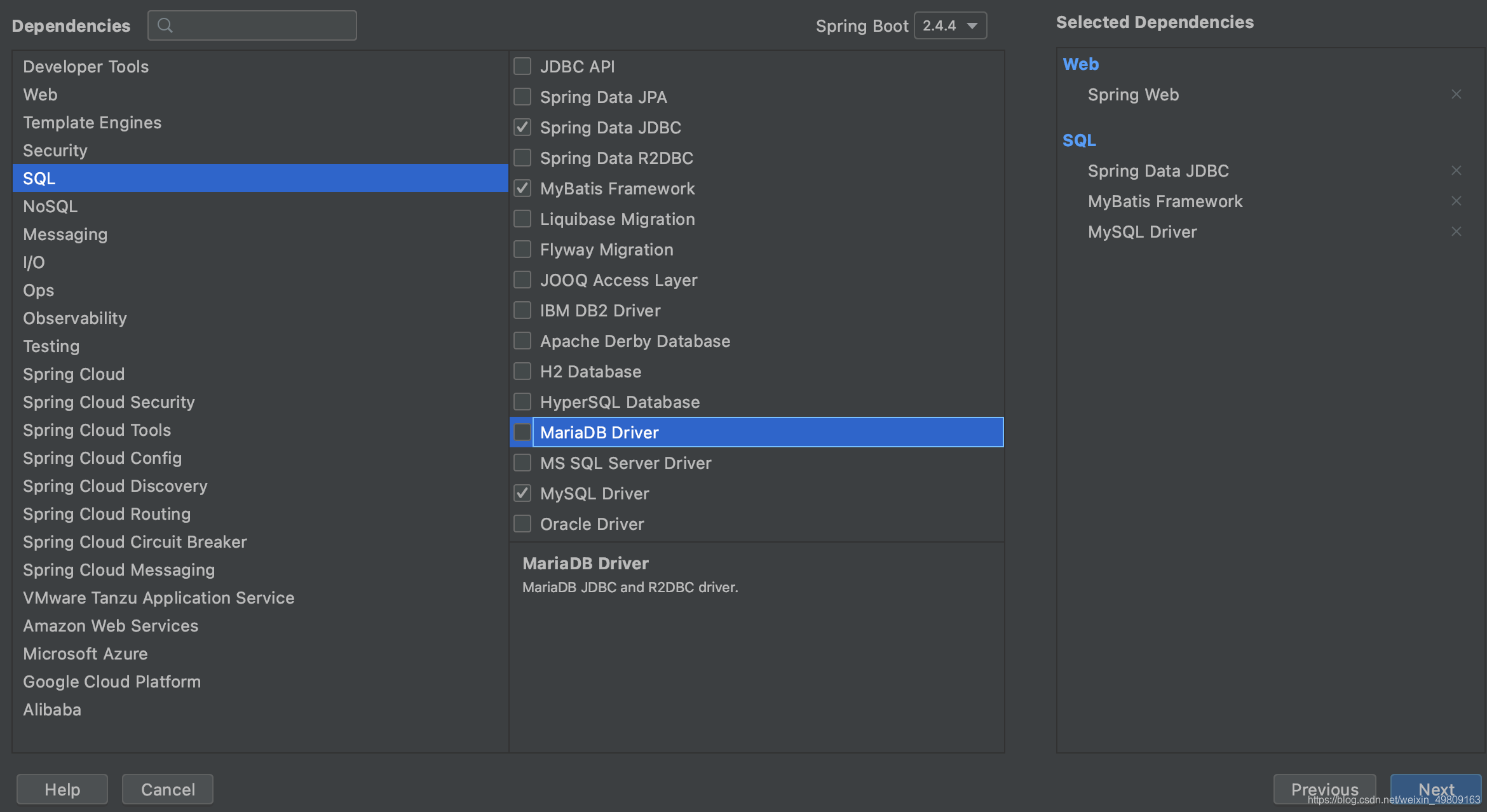Remove Spring Data JDBC from selected list

click(x=1456, y=171)
